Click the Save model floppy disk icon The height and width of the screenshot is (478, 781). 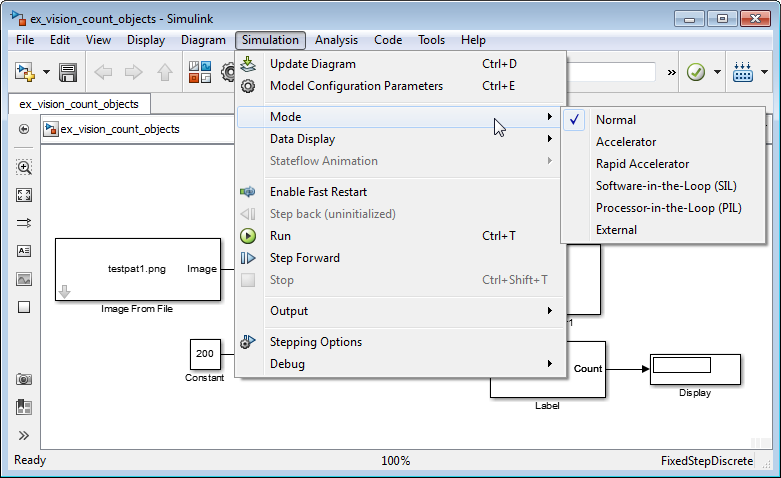pyautogui.click(x=69, y=72)
